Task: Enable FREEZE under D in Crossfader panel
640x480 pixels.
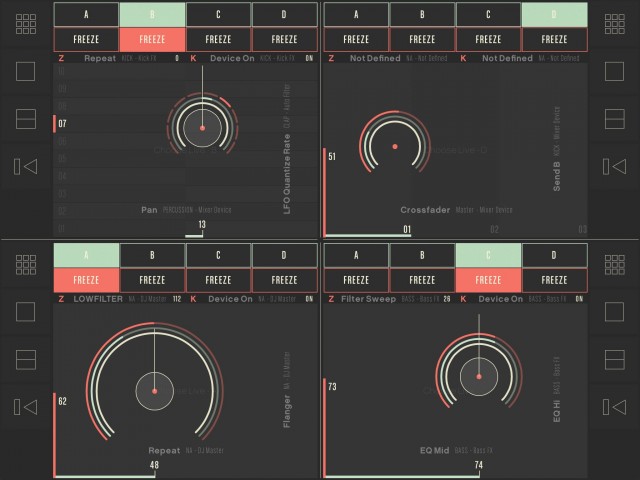Action: 554,40
